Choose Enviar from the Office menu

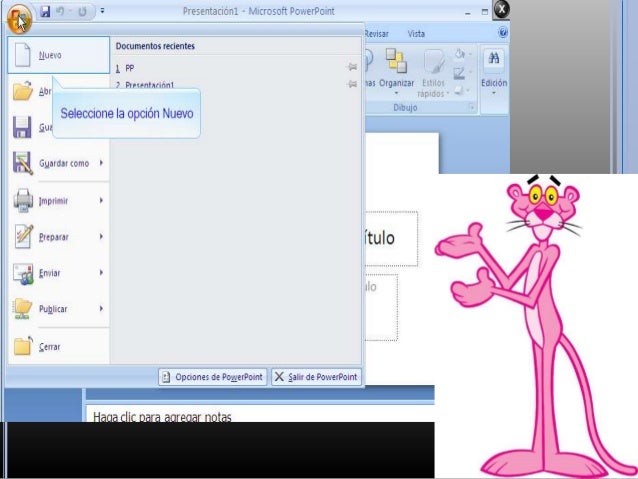click(x=59, y=273)
